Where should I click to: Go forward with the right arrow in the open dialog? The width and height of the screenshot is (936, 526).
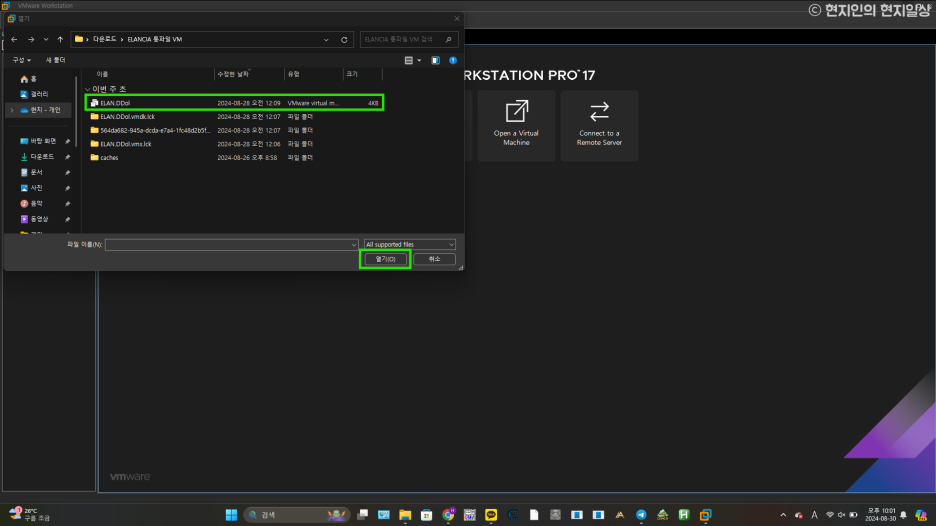[31, 39]
